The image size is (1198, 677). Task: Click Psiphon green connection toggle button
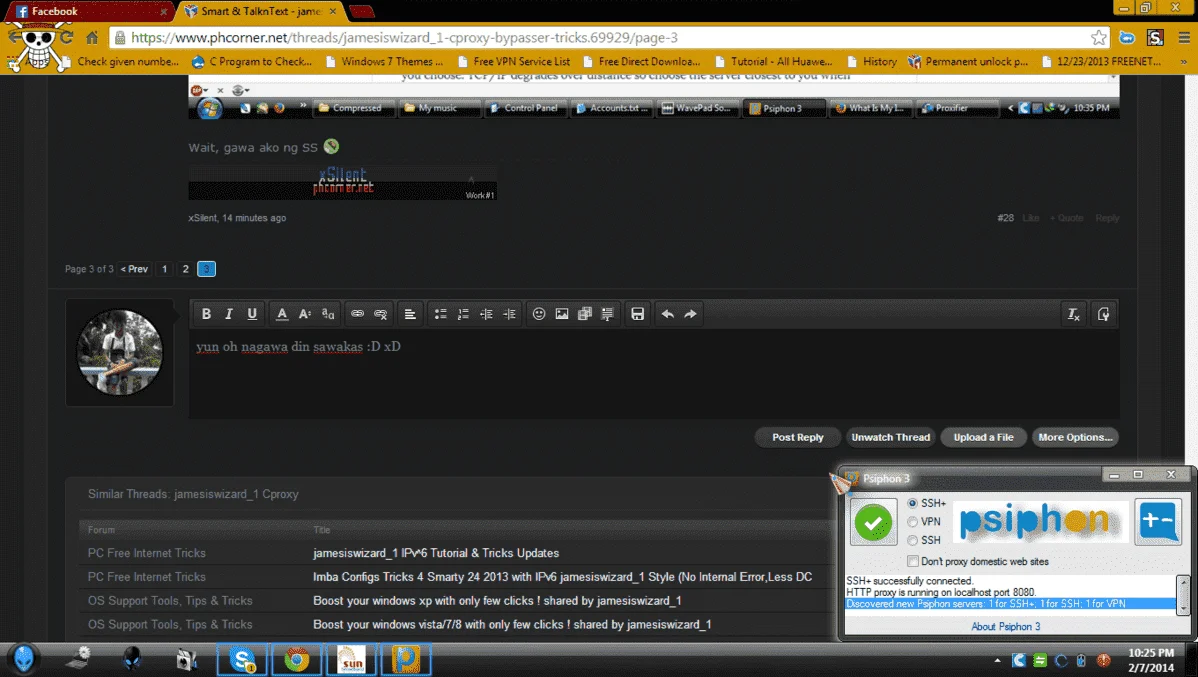(x=873, y=523)
